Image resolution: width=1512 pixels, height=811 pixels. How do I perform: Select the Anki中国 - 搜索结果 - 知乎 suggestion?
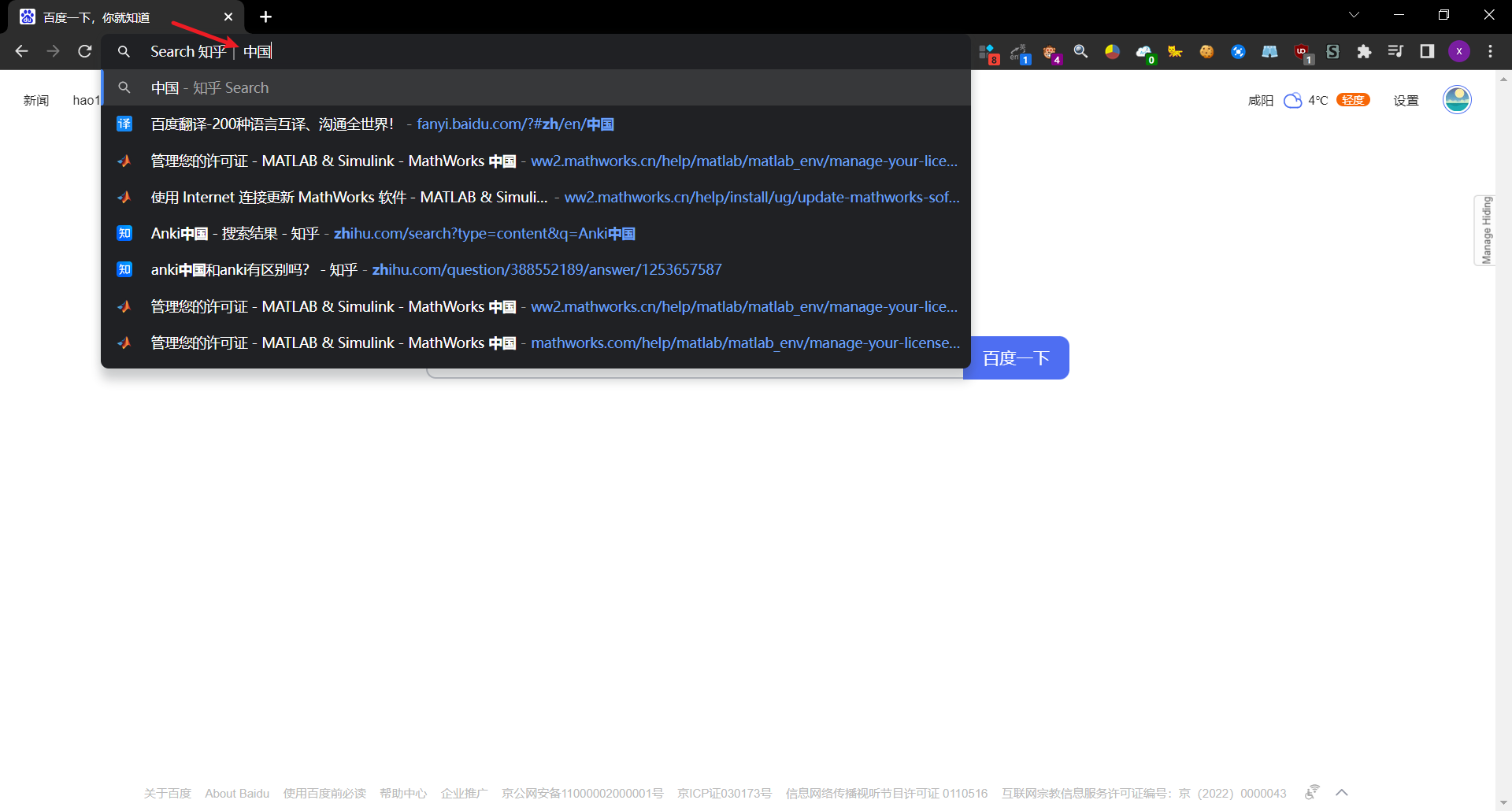pos(535,233)
